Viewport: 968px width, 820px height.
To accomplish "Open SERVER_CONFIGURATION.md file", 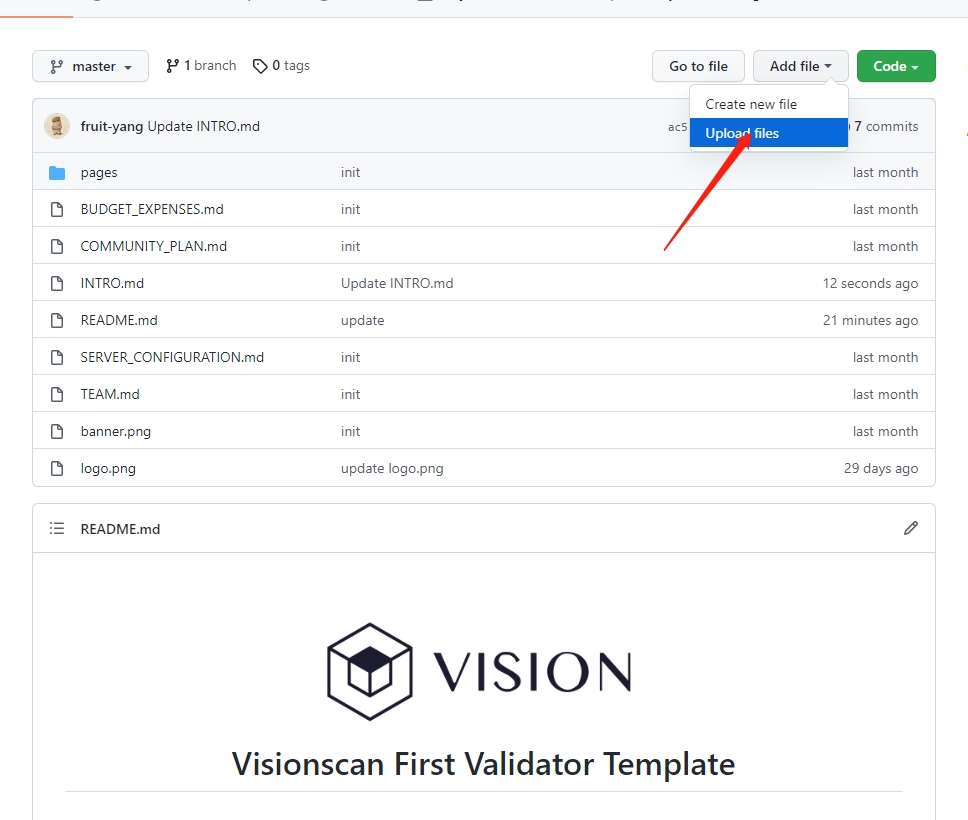I will (172, 358).
